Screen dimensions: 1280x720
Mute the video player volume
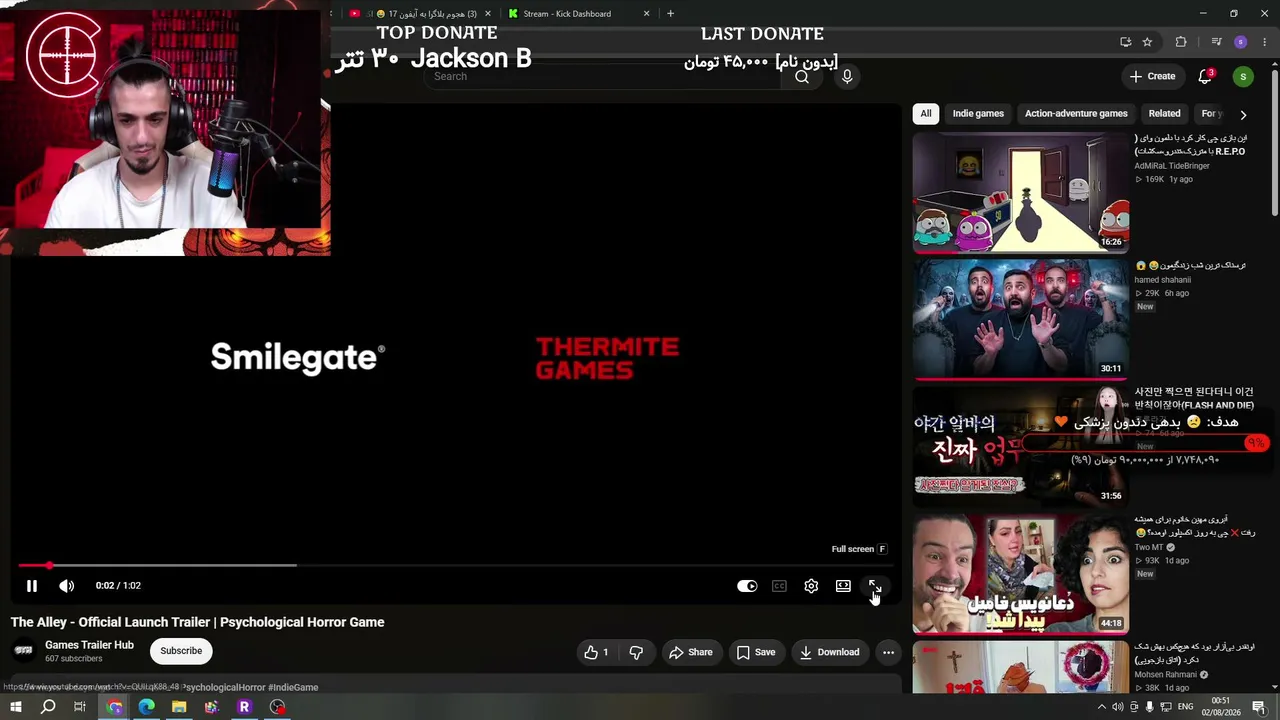click(x=66, y=586)
